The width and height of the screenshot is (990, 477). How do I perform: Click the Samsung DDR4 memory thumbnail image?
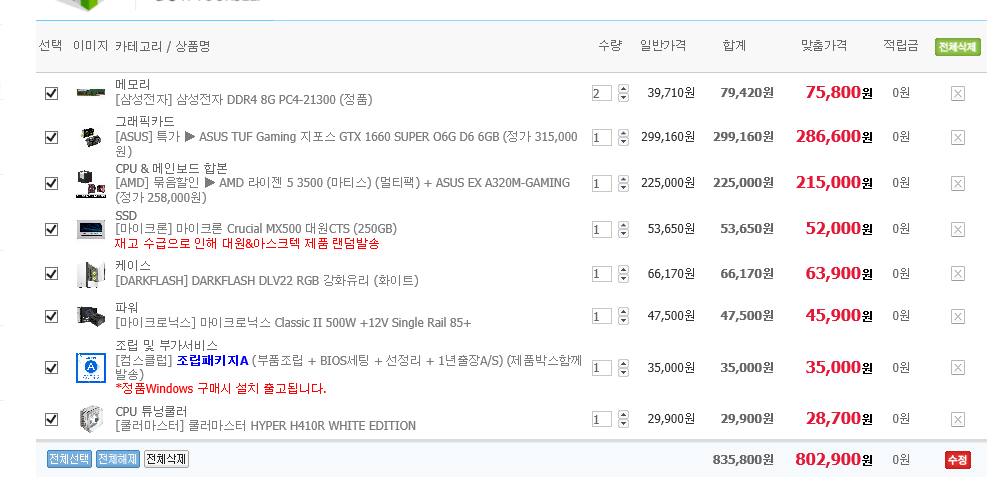pyautogui.click(x=91, y=93)
